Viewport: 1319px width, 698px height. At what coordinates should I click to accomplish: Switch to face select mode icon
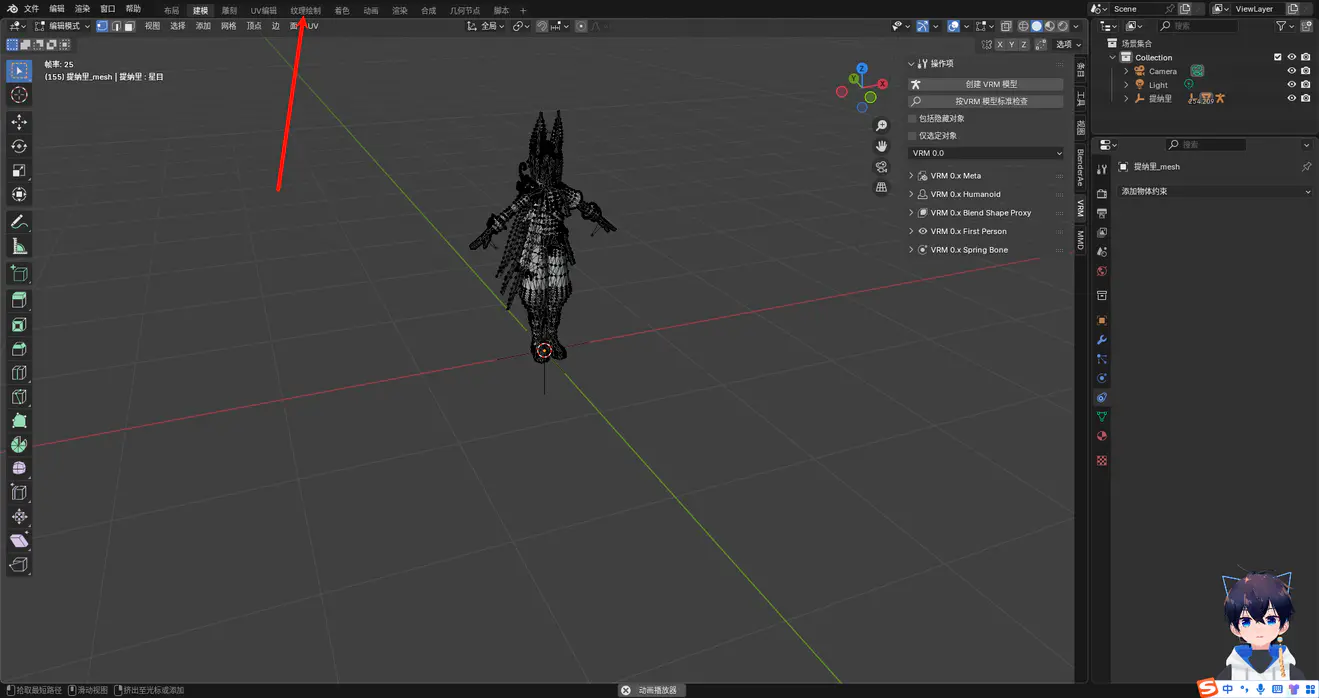point(129,26)
